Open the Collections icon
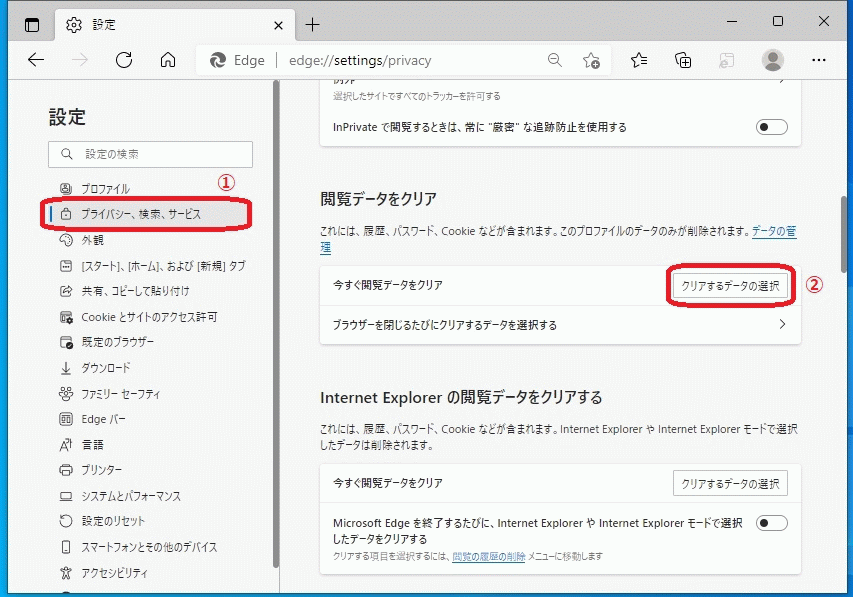Viewport: 853px width, 597px height. pyautogui.click(x=683, y=60)
